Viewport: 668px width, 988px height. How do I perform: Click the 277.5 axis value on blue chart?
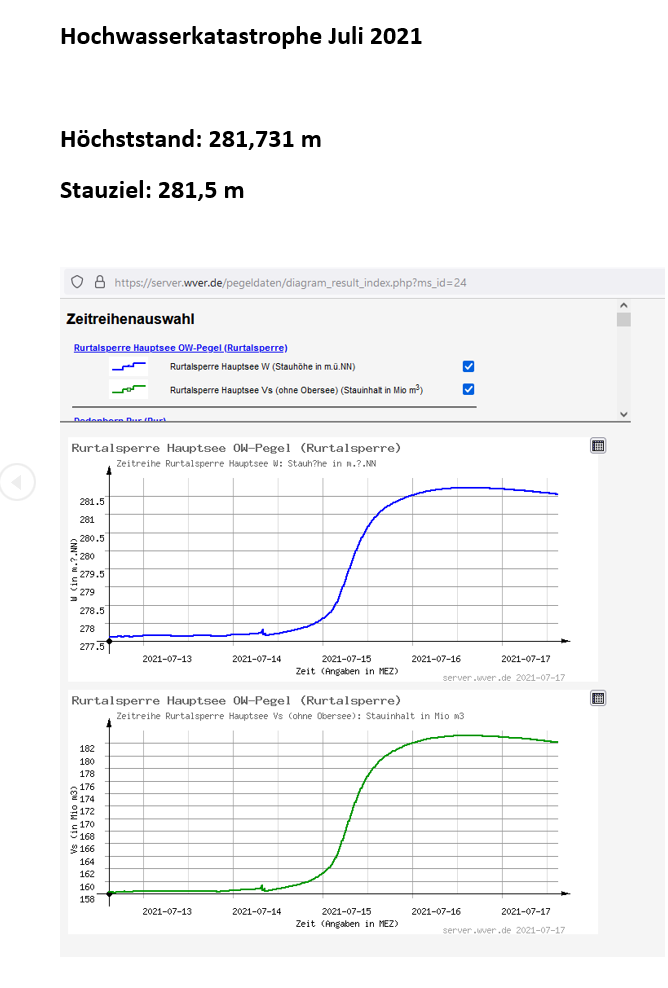[92, 646]
